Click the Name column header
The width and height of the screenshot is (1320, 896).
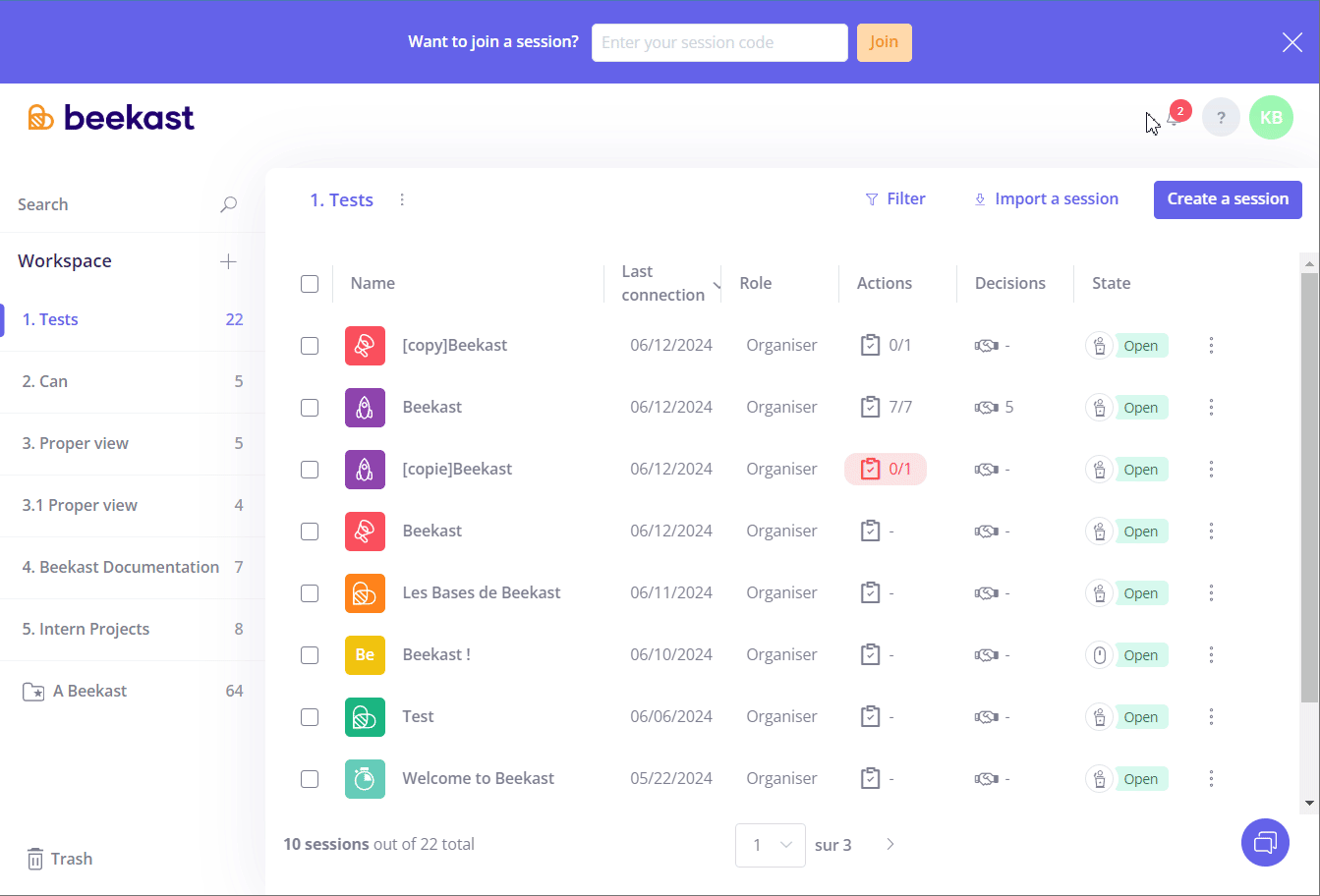pos(373,284)
